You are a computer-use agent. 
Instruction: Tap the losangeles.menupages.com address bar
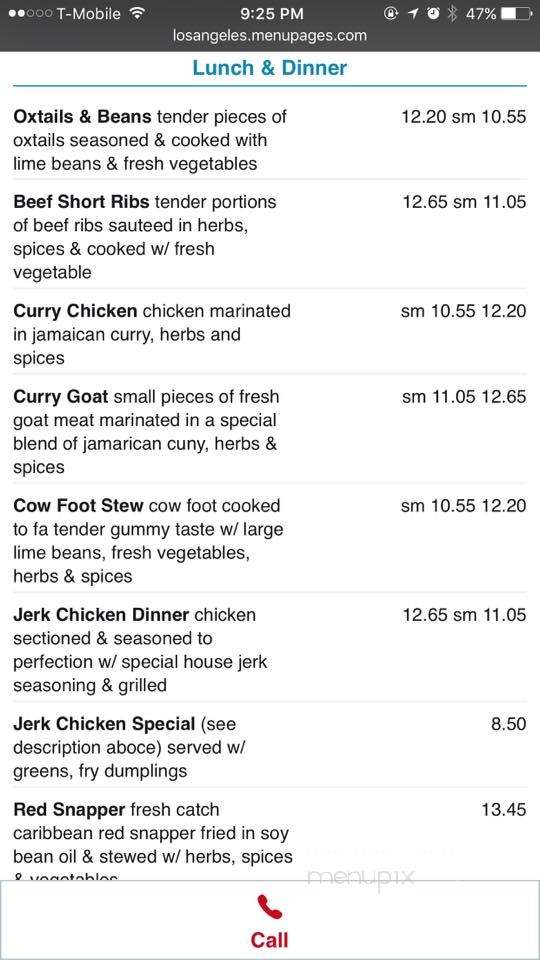click(270, 36)
